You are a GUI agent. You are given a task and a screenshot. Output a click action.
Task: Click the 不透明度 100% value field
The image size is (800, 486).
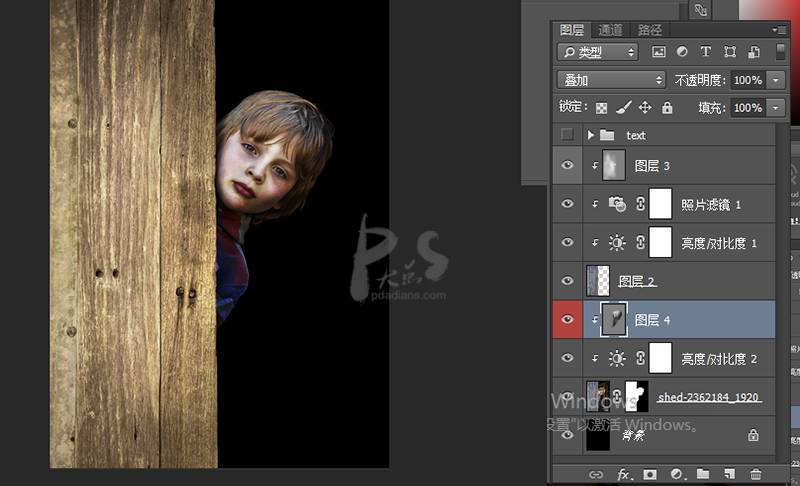coord(747,80)
